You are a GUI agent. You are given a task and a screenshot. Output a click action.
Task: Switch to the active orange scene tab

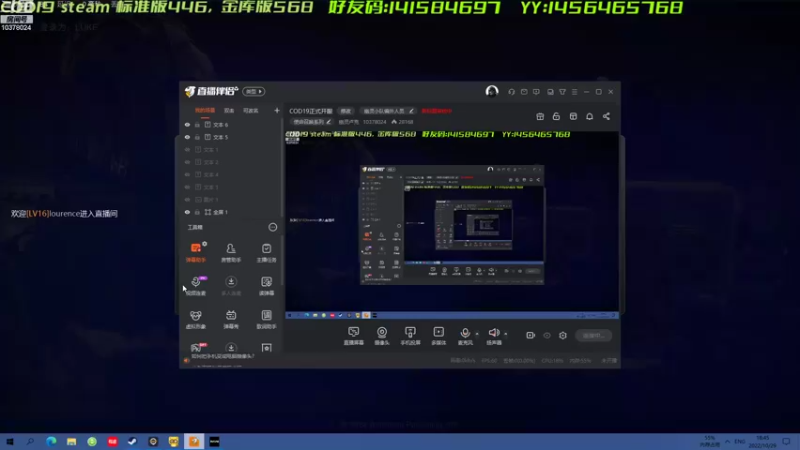click(205, 111)
